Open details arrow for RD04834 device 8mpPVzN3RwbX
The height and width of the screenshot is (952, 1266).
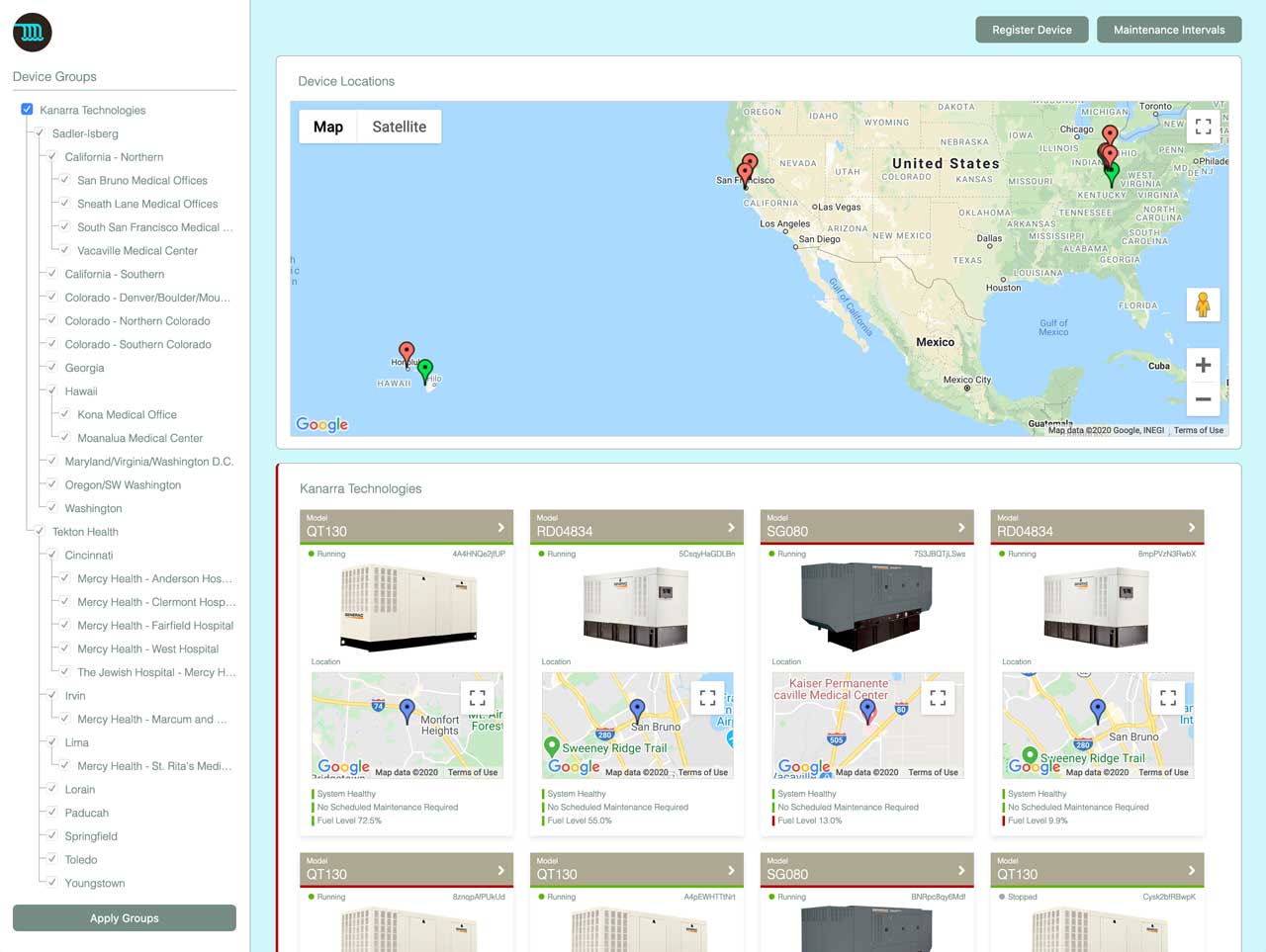[1192, 528]
